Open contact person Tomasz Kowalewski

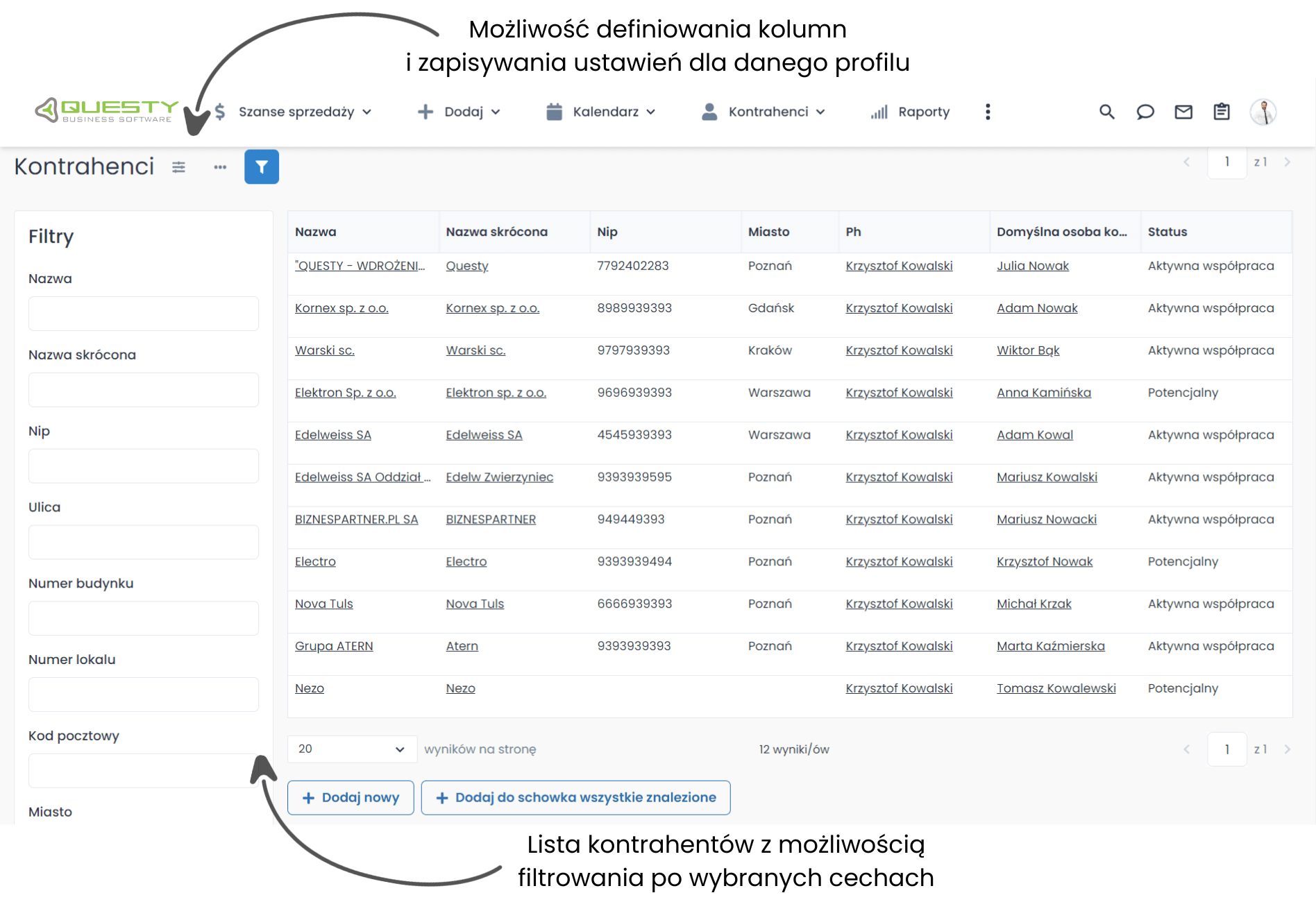click(1056, 688)
